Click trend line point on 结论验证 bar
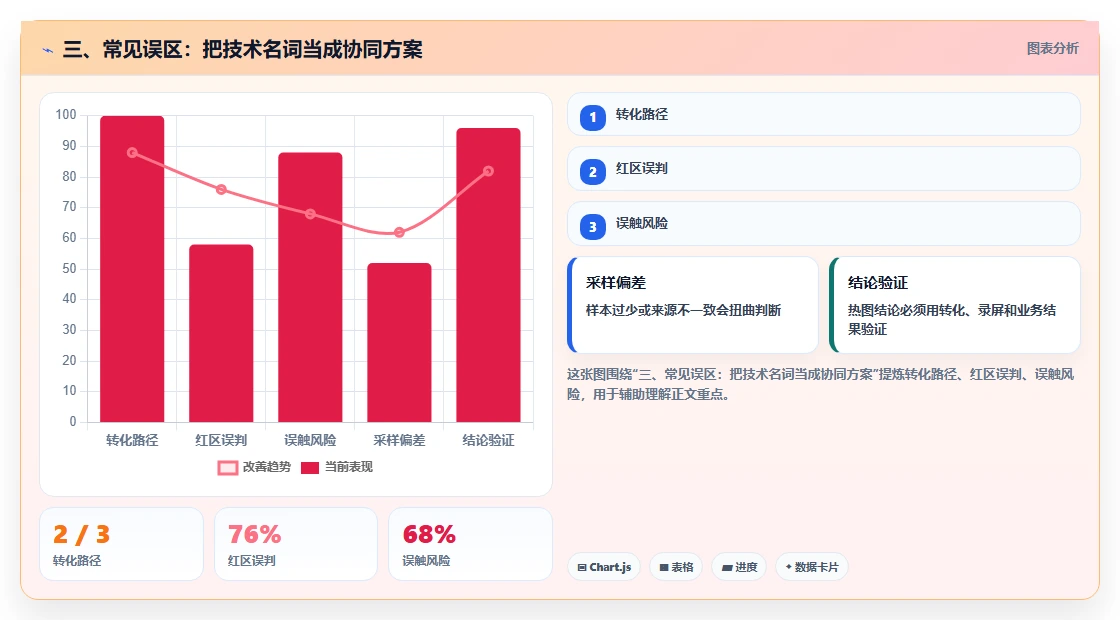The width and height of the screenshot is (1120, 620). [x=489, y=171]
